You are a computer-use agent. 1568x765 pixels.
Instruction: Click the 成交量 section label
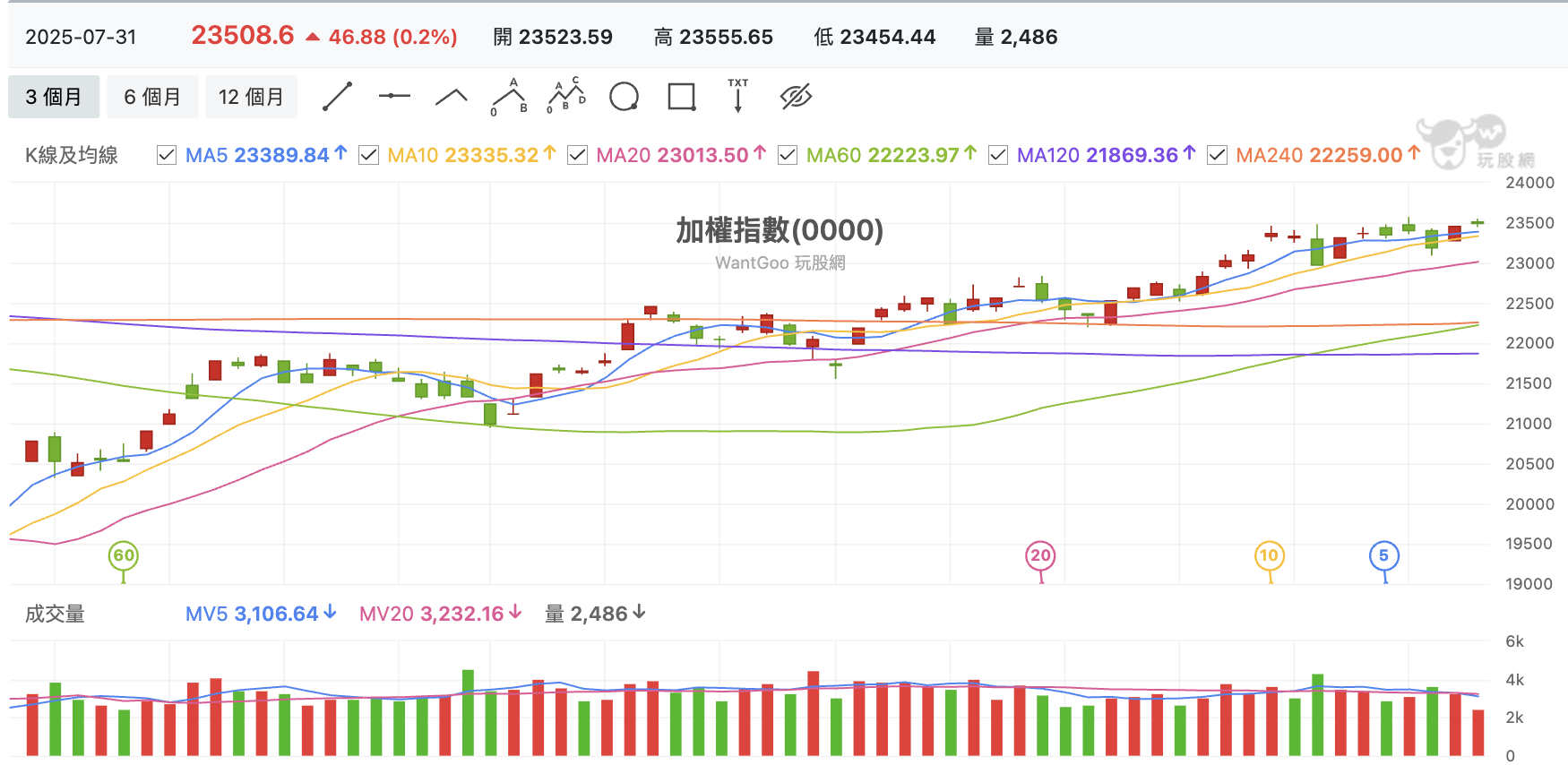coord(55,614)
